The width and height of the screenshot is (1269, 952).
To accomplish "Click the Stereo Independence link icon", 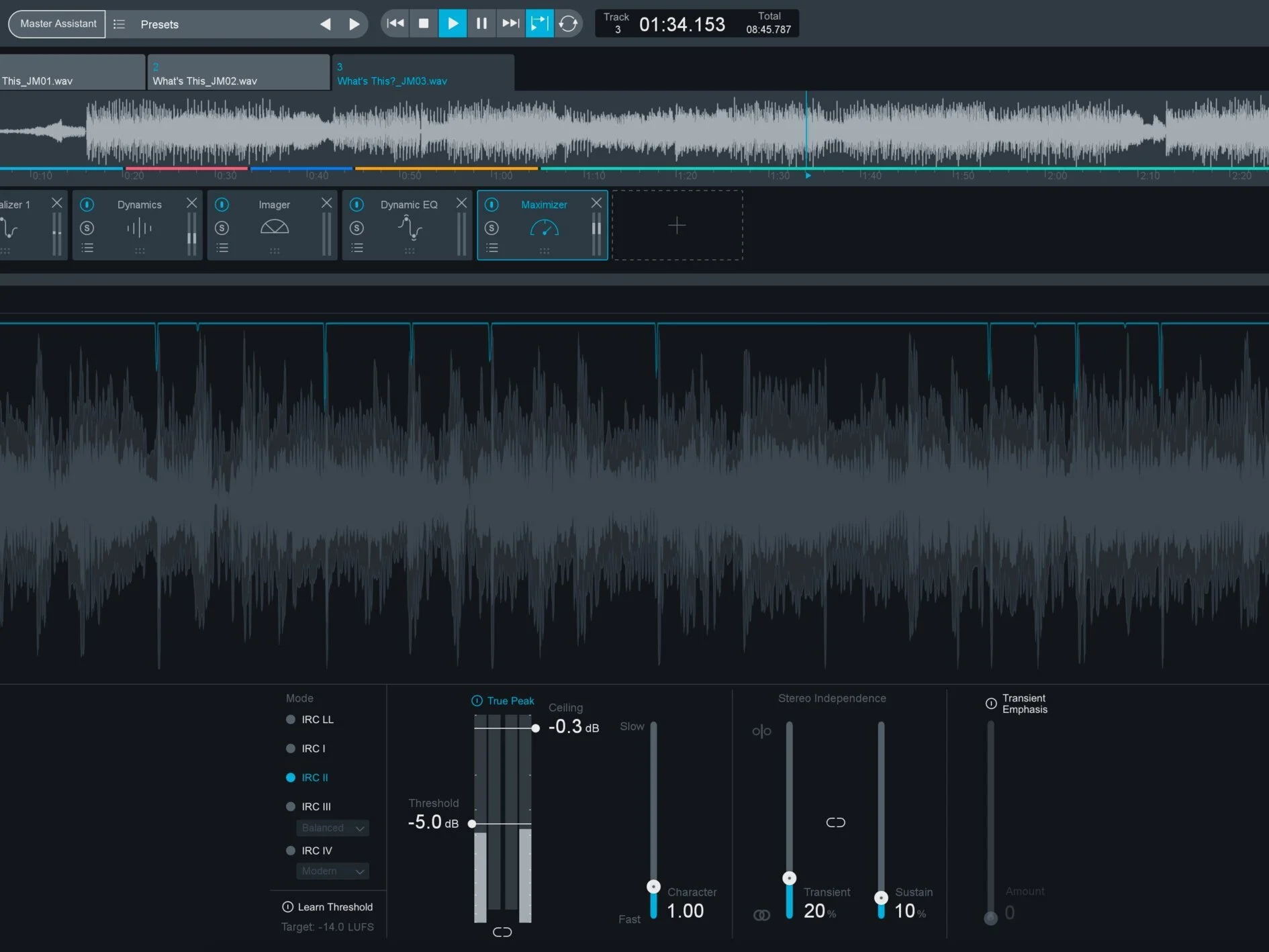I will click(835, 822).
